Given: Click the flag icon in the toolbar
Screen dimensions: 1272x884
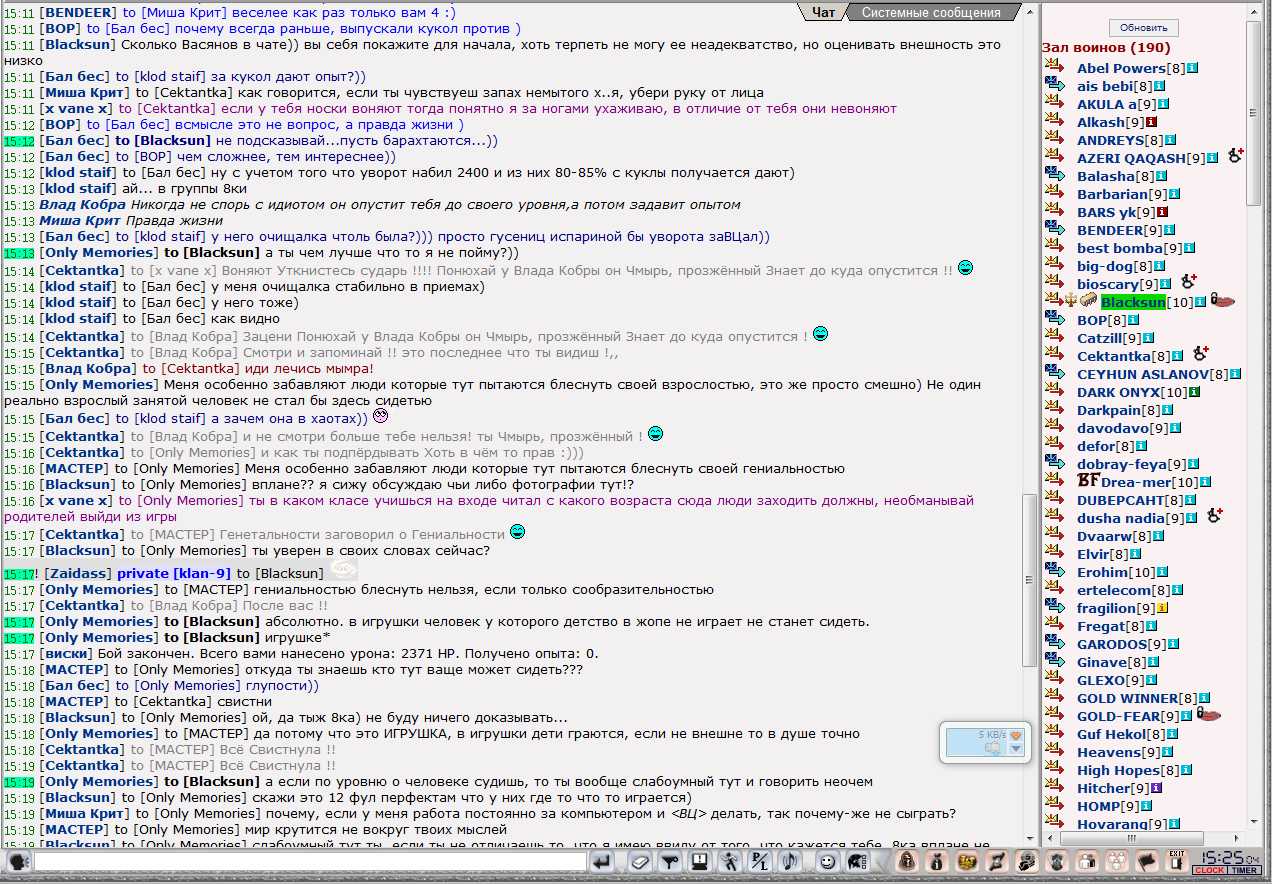Looking at the screenshot, I should click(x=1148, y=862).
